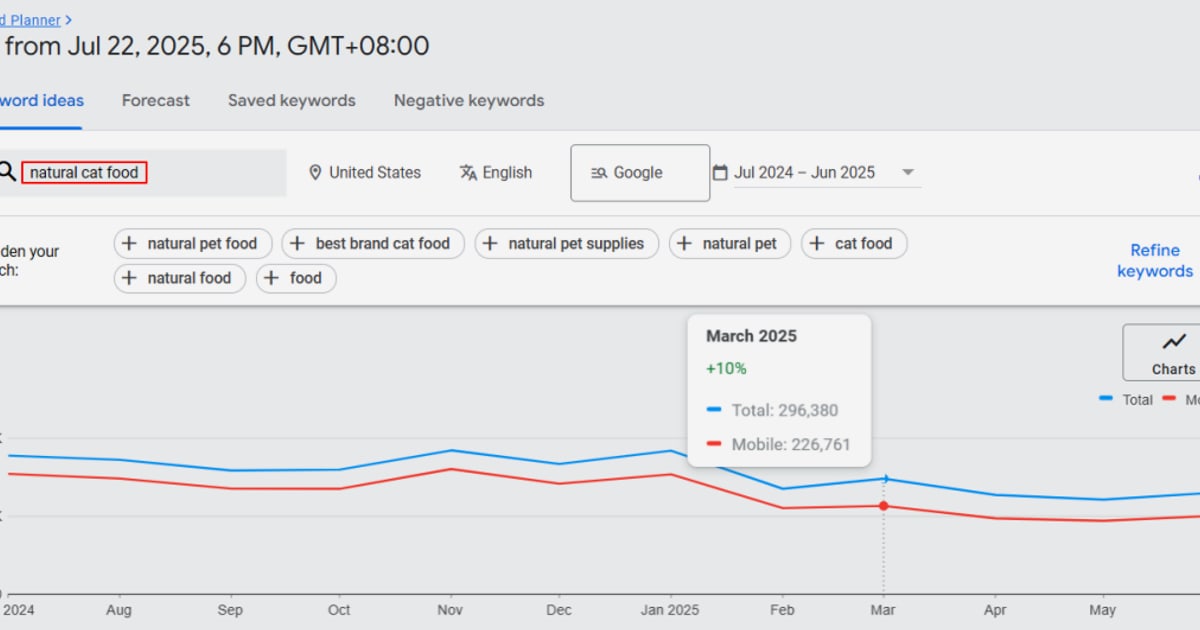Add best brand cat food chip

pyautogui.click(x=373, y=243)
